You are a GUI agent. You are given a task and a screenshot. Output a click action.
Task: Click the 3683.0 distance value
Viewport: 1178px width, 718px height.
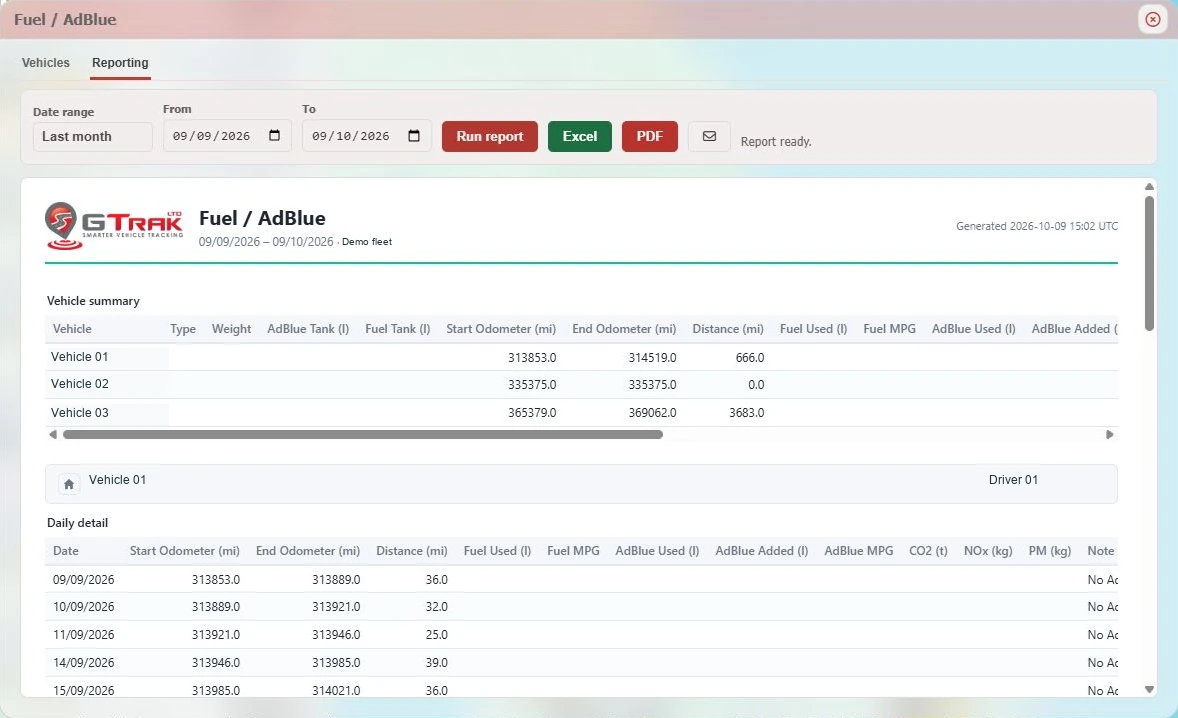tap(746, 412)
